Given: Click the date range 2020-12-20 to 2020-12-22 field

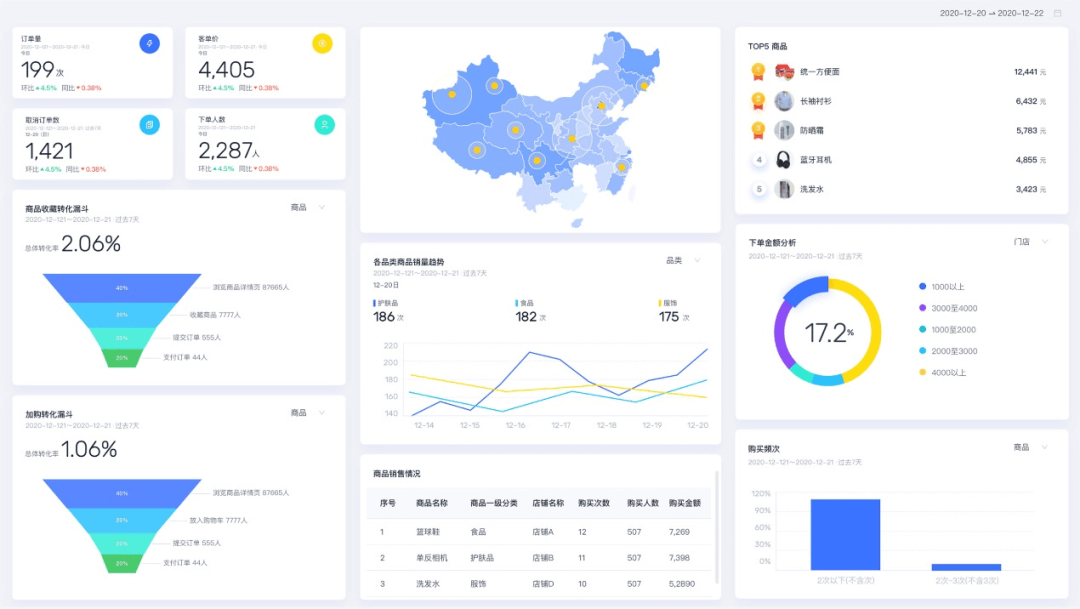Looking at the screenshot, I should coord(991,13).
